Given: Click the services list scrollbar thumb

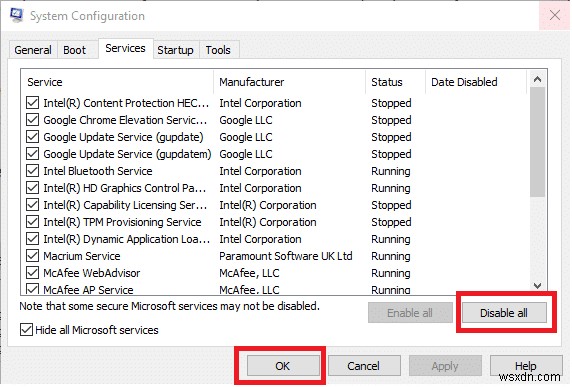Looking at the screenshot, I should (x=537, y=142).
